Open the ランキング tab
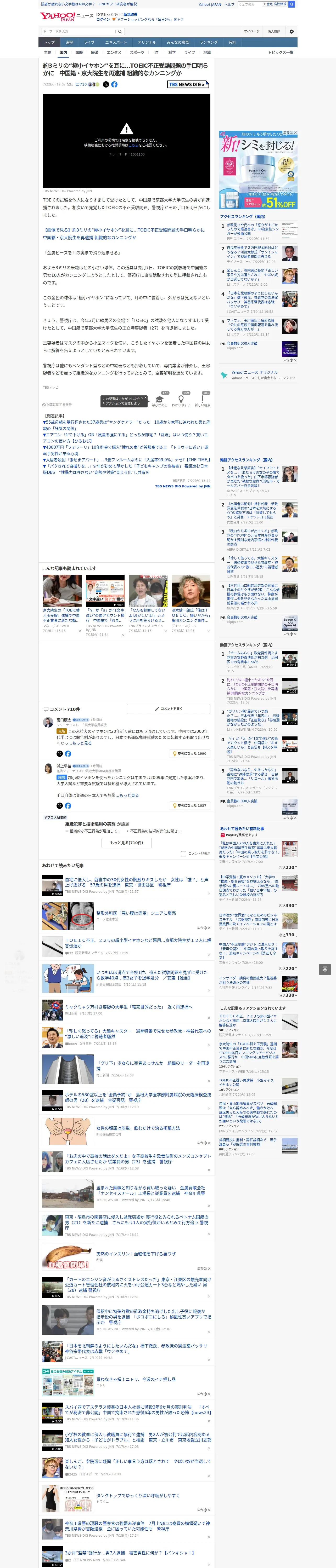 pyautogui.click(x=209, y=42)
